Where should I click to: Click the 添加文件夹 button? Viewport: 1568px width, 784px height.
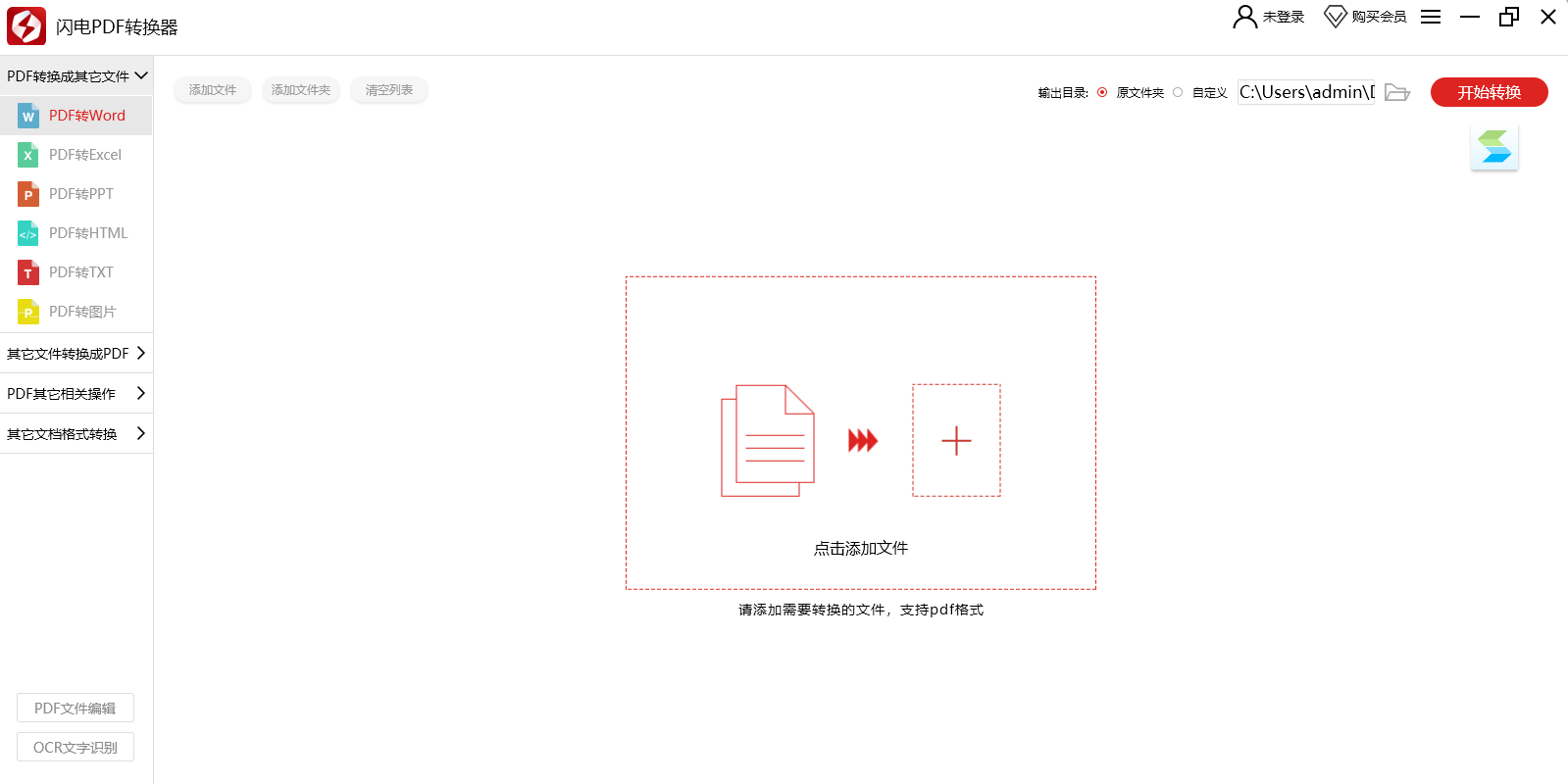point(301,90)
